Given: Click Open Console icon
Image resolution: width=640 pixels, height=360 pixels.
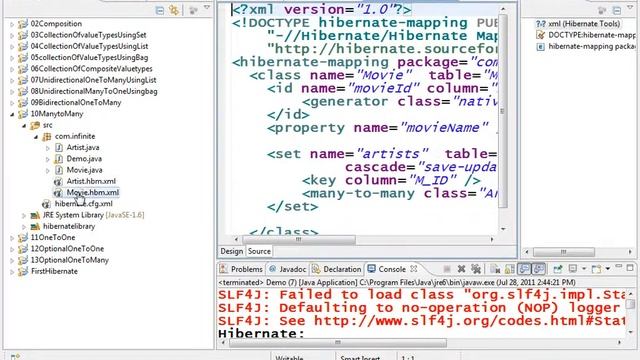Looking at the screenshot, I should click(x=596, y=269).
